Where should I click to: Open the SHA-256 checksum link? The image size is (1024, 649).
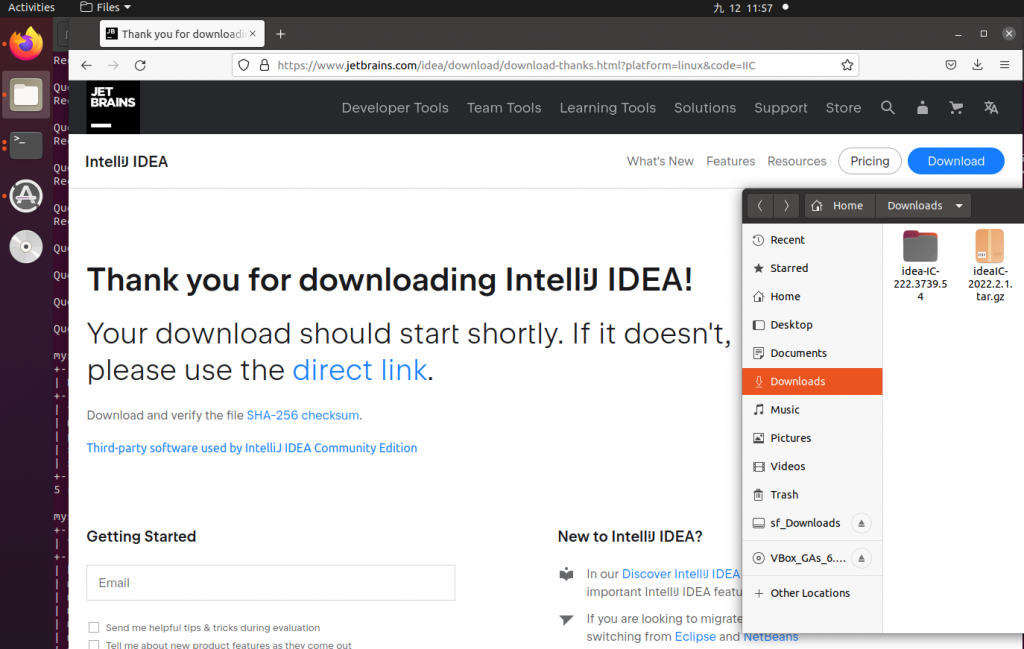pos(303,415)
